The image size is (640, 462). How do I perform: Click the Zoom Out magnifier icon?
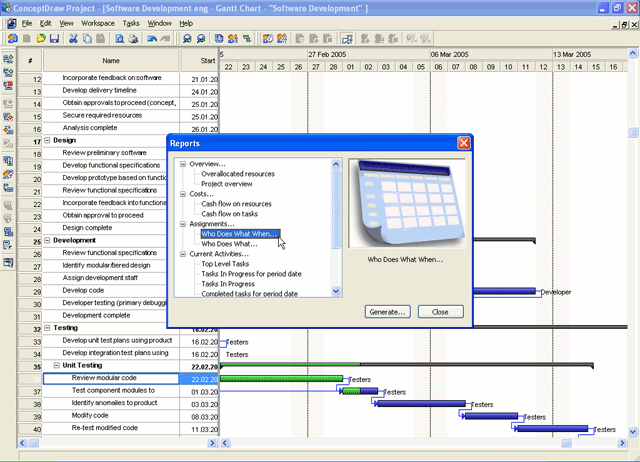[201, 39]
